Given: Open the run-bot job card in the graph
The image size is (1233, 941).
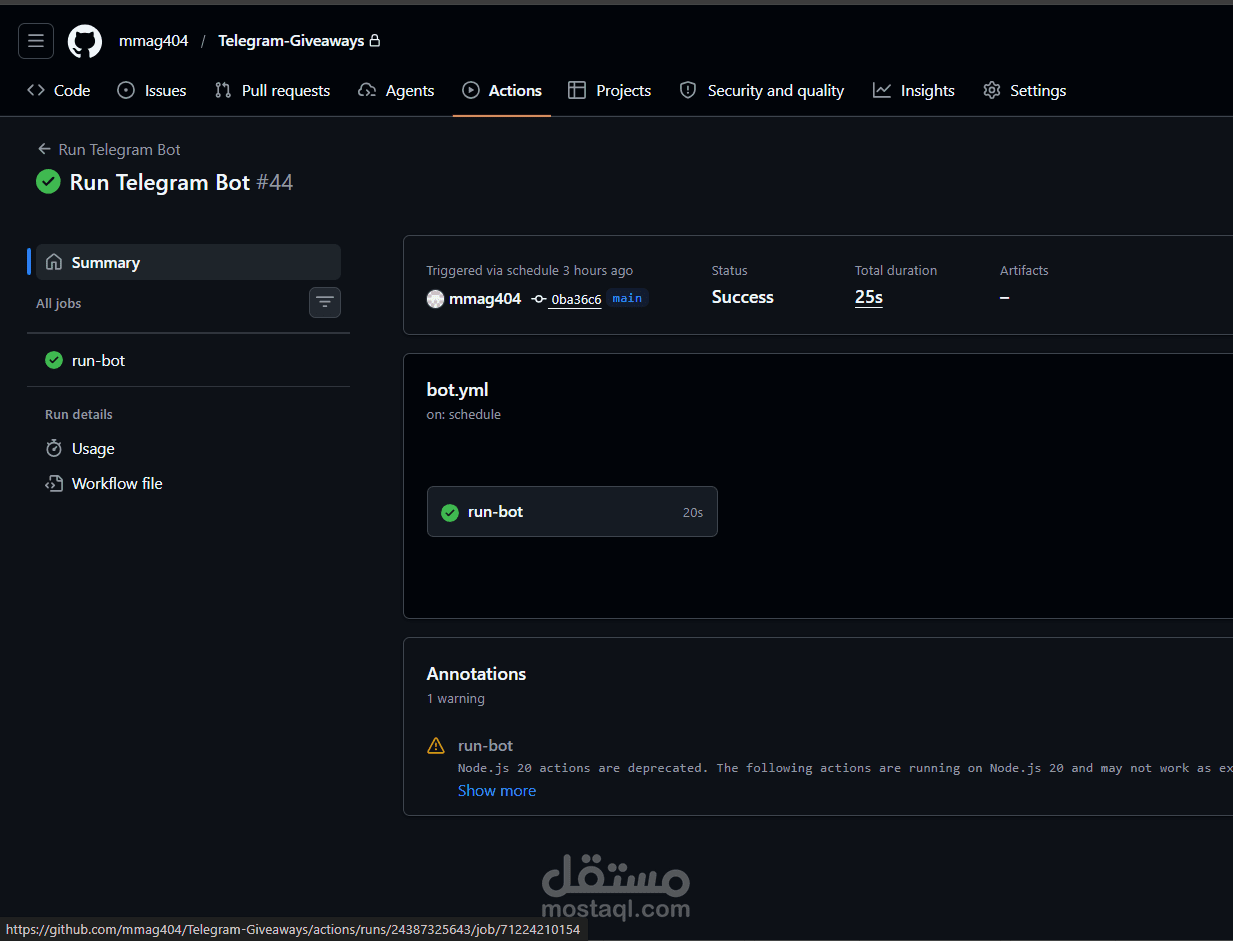Looking at the screenshot, I should 572,512.
